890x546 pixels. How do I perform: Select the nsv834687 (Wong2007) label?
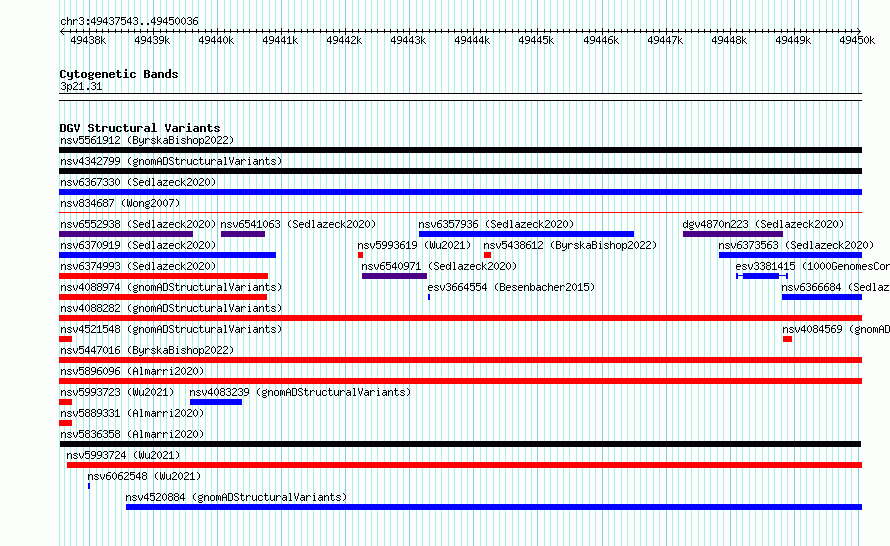[120, 203]
